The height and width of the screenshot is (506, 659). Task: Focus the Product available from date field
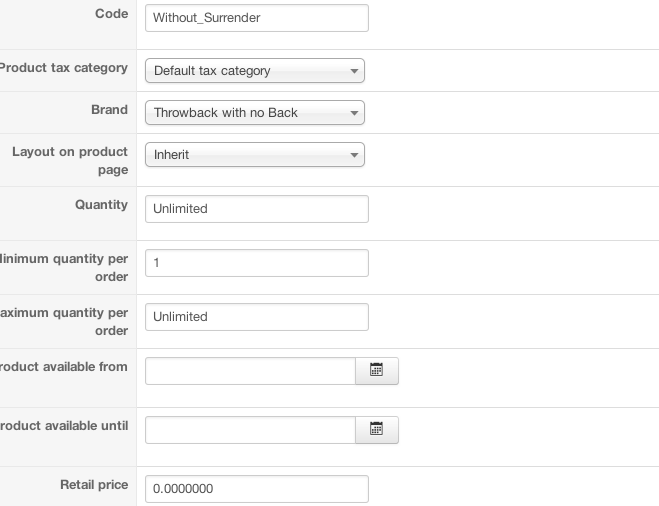coord(250,371)
